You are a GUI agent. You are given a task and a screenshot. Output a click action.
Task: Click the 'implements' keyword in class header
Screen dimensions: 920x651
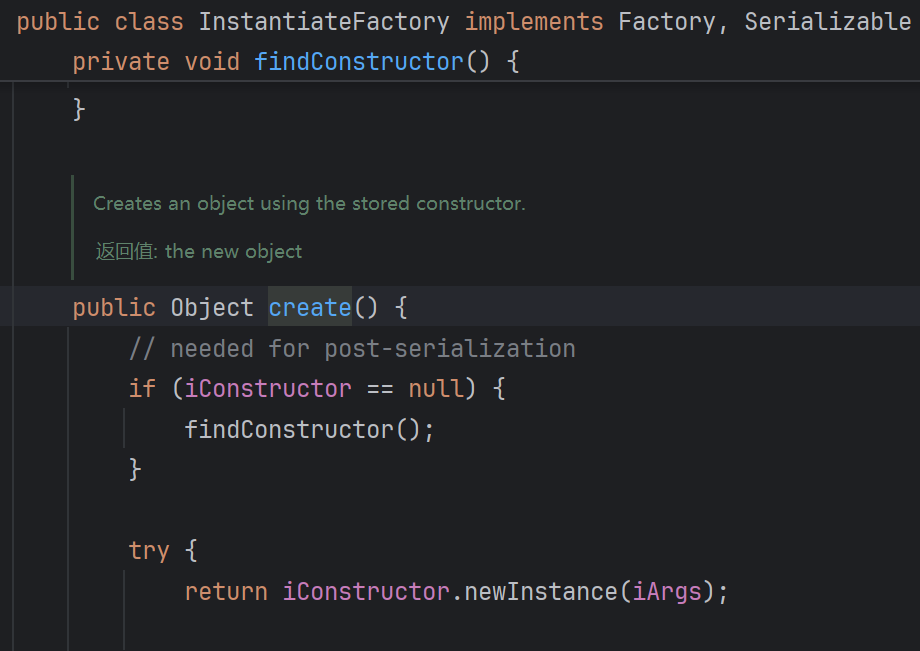(534, 21)
